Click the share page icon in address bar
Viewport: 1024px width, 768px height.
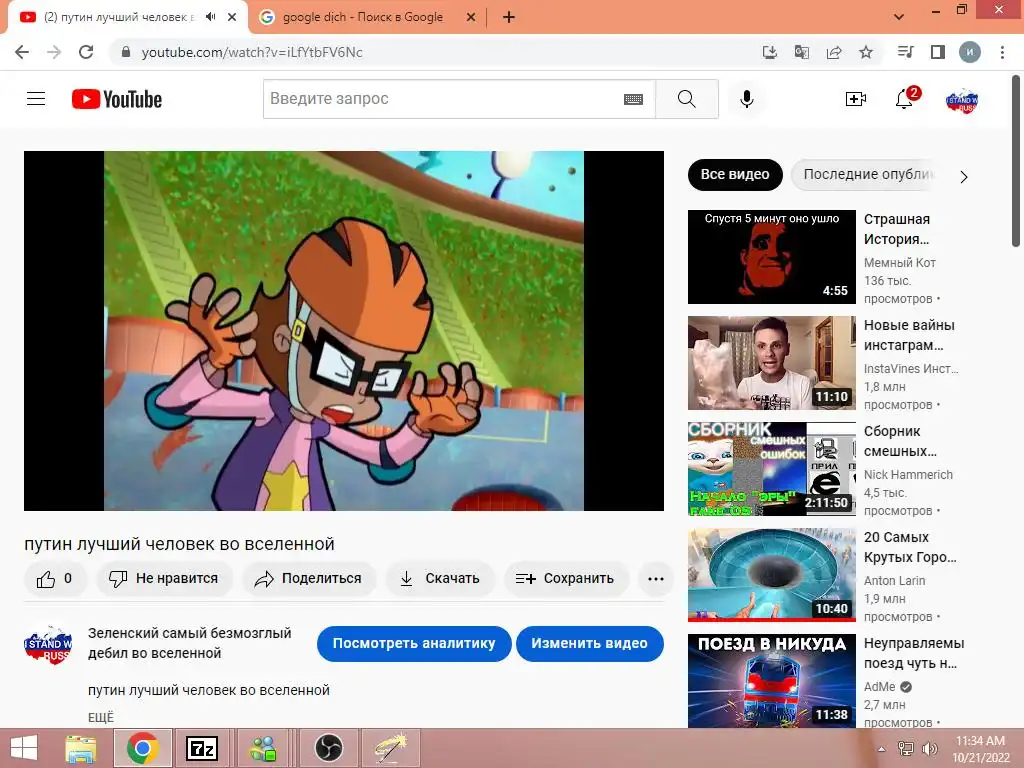tap(834, 52)
